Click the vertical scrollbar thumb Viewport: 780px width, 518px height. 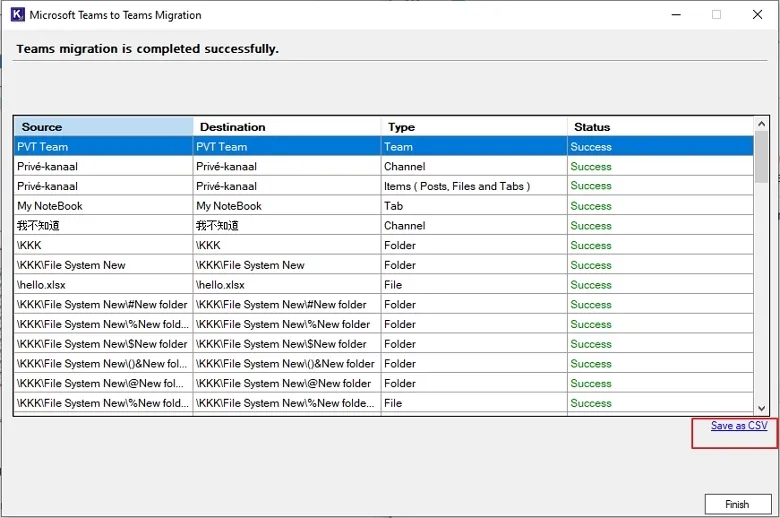761,157
